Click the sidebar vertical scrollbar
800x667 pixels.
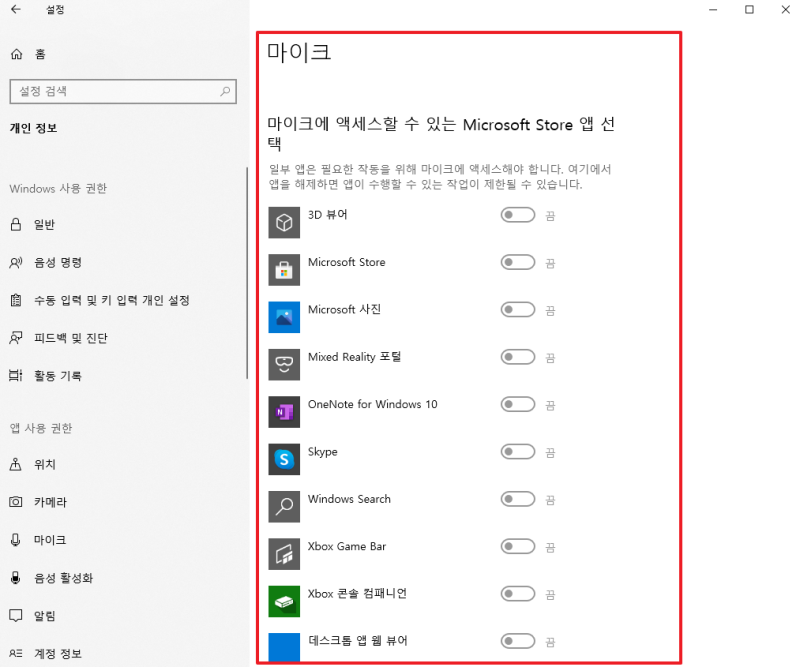[247, 273]
